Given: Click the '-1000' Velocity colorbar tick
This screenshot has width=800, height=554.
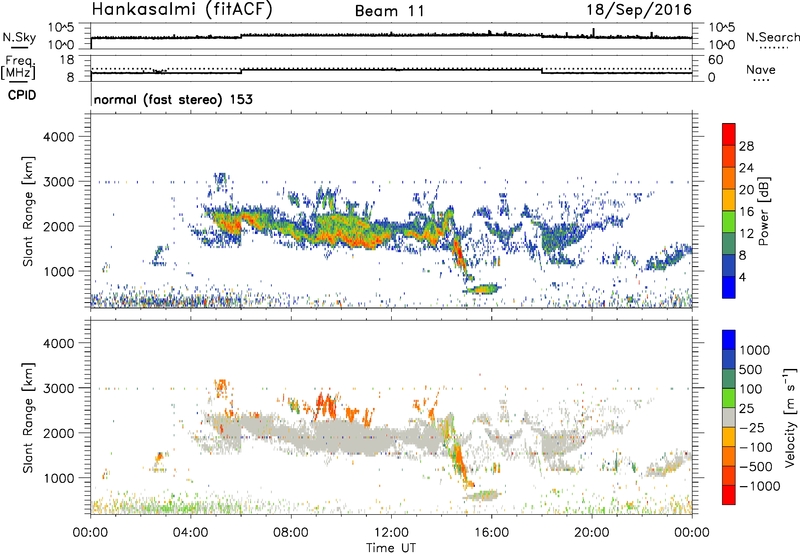Looking at the screenshot, I should pos(759,486).
